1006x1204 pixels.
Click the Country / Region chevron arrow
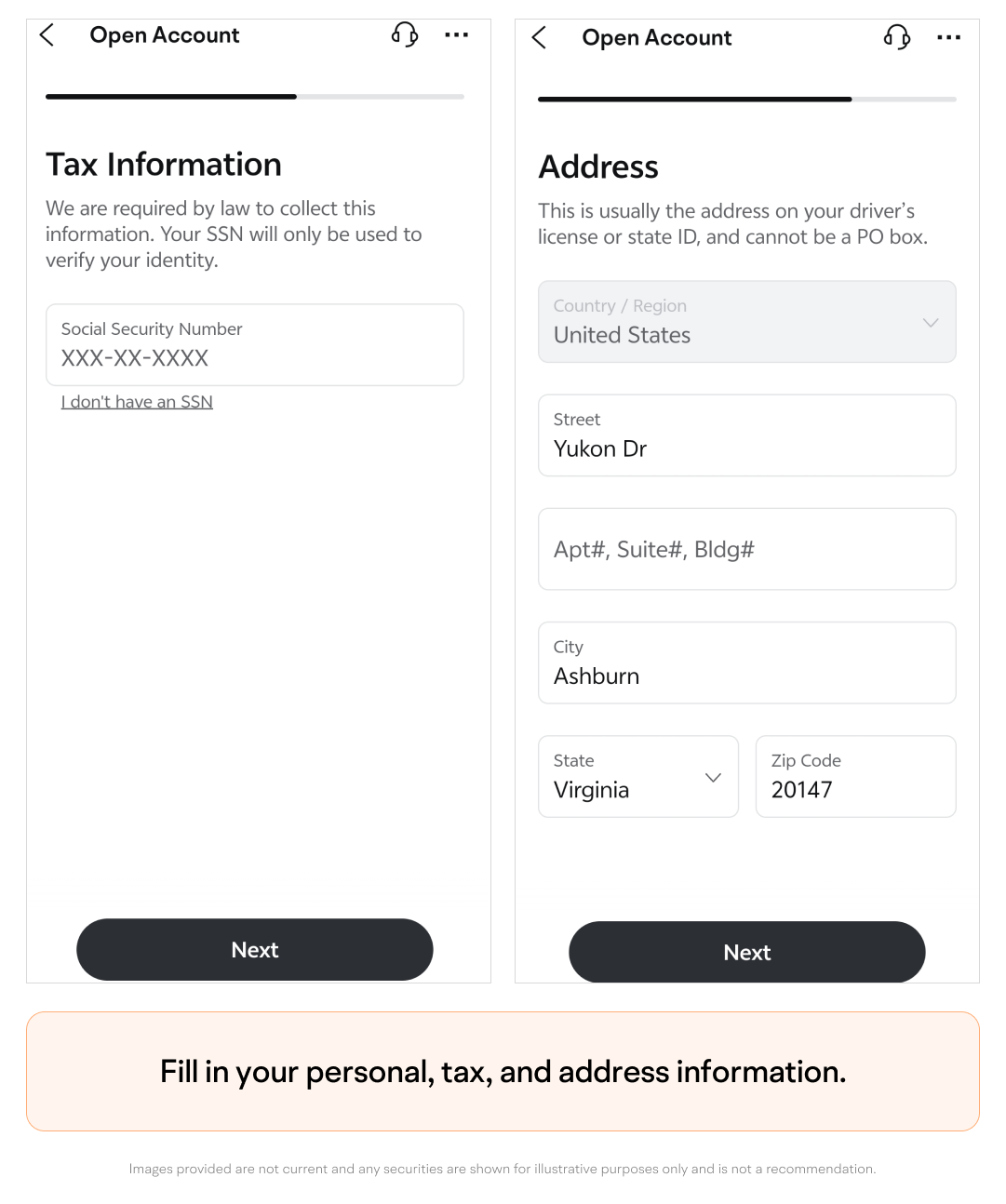[x=931, y=323]
